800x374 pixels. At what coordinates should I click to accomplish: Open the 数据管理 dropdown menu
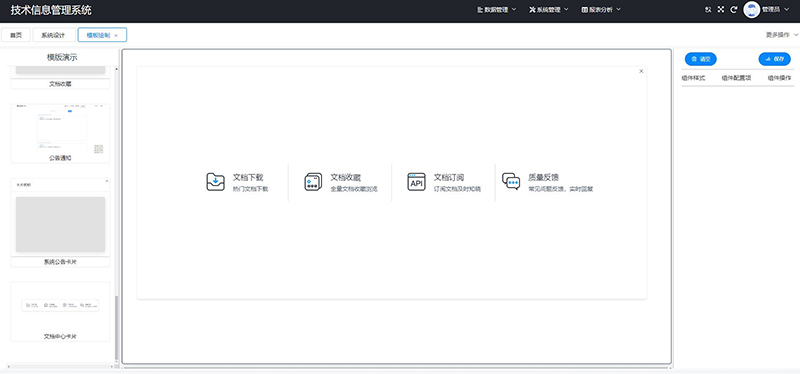click(497, 10)
